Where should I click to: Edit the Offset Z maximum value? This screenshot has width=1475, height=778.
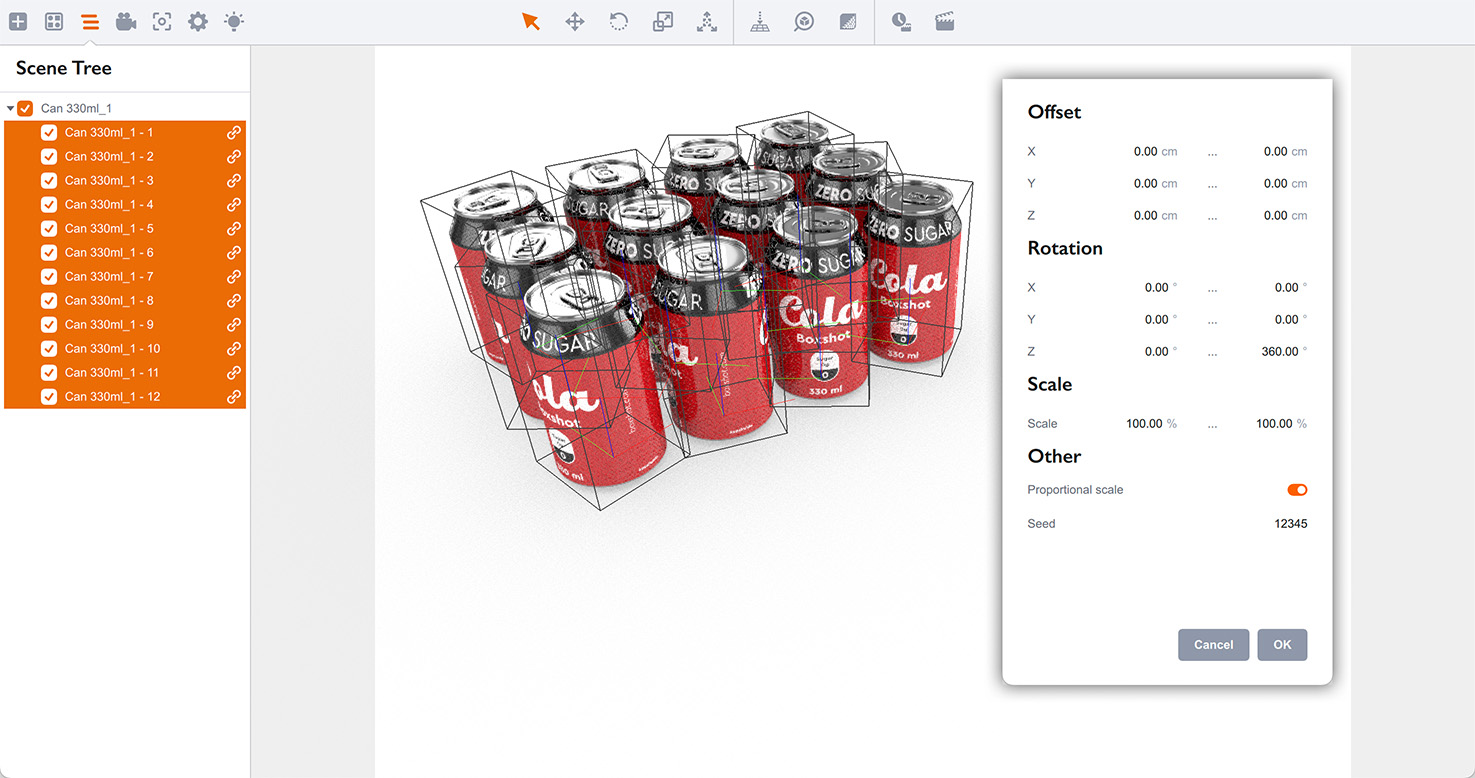point(1275,216)
